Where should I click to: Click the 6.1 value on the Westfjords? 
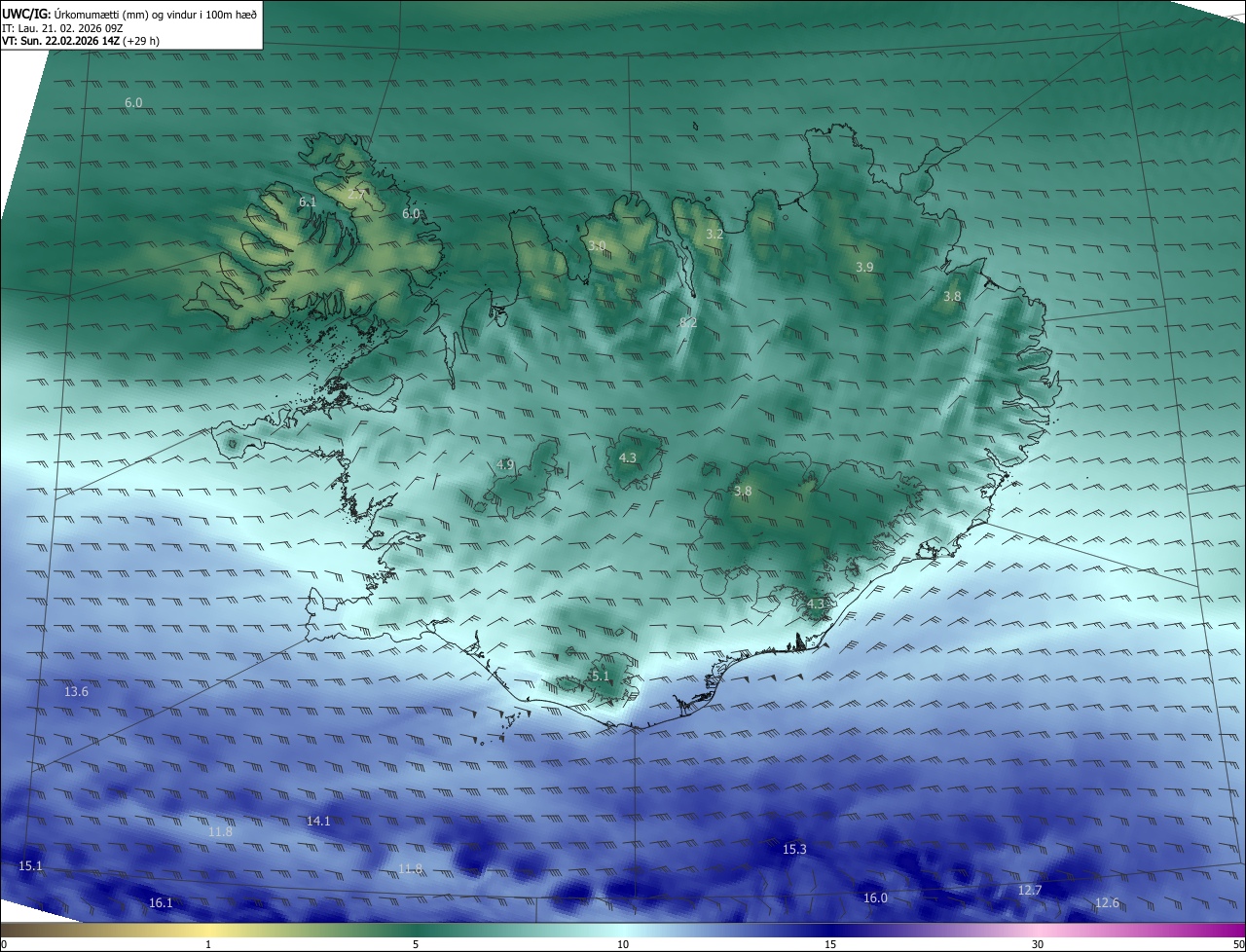tap(308, 202)
